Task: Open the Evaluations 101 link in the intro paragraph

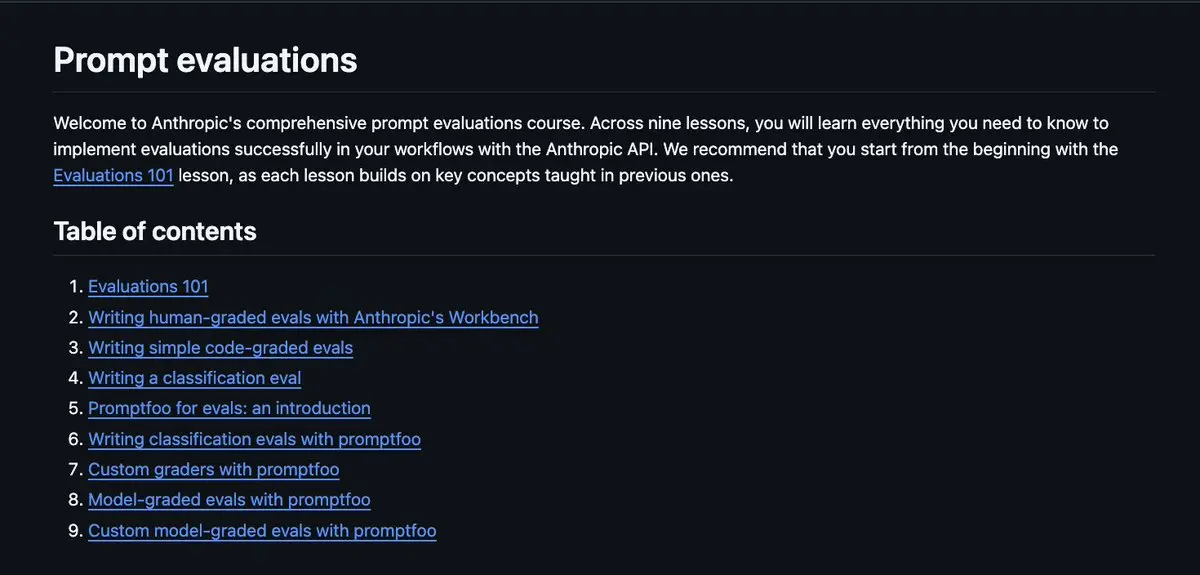Action: [113, 176]
